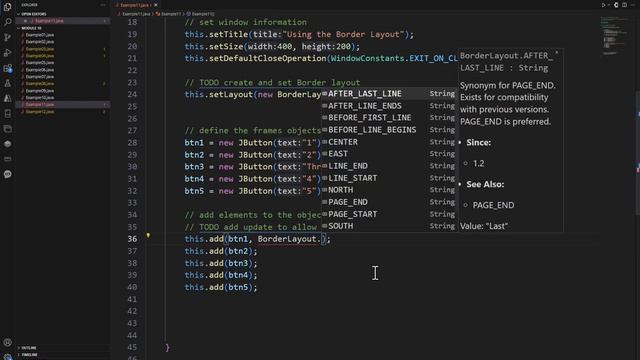Open the Testing flask icon view
This screenshot has width=640, height=360.
(x=7, y=83)
